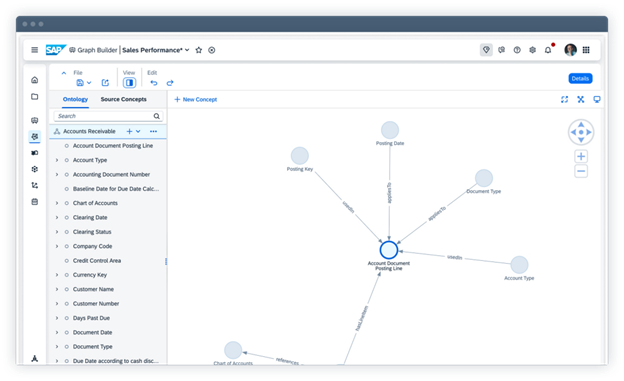Mark Sales Performance as favorite with star
The height and width of the screenshot is (381, 624).
point(199,50)
